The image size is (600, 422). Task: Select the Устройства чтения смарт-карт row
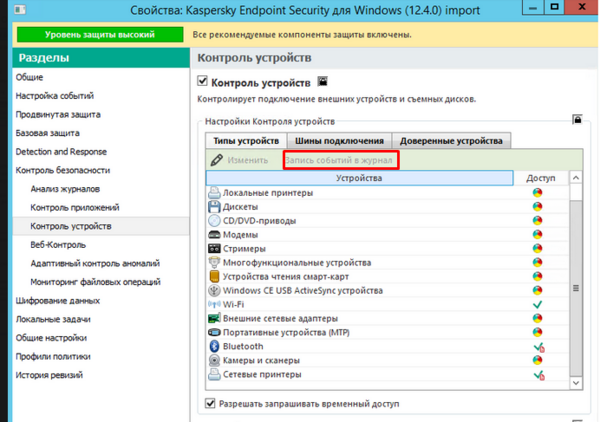[388, 276]
